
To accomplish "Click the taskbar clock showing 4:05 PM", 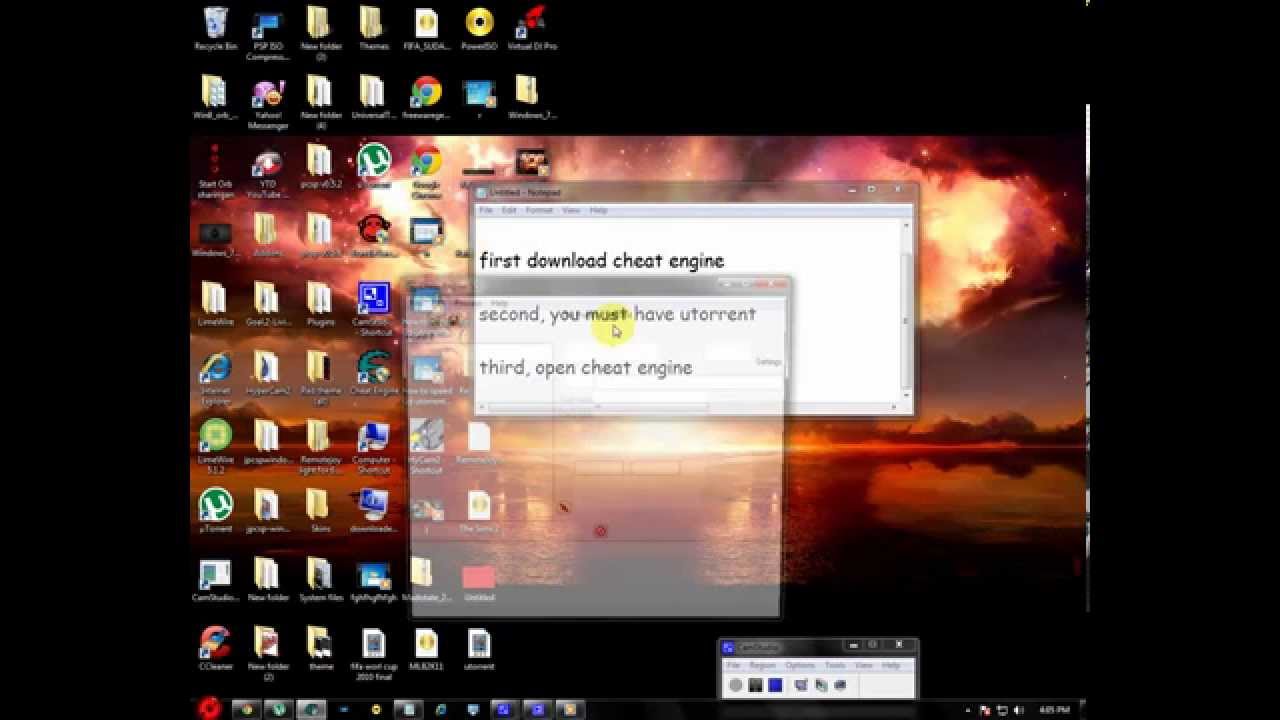I will coord(1054,710).
